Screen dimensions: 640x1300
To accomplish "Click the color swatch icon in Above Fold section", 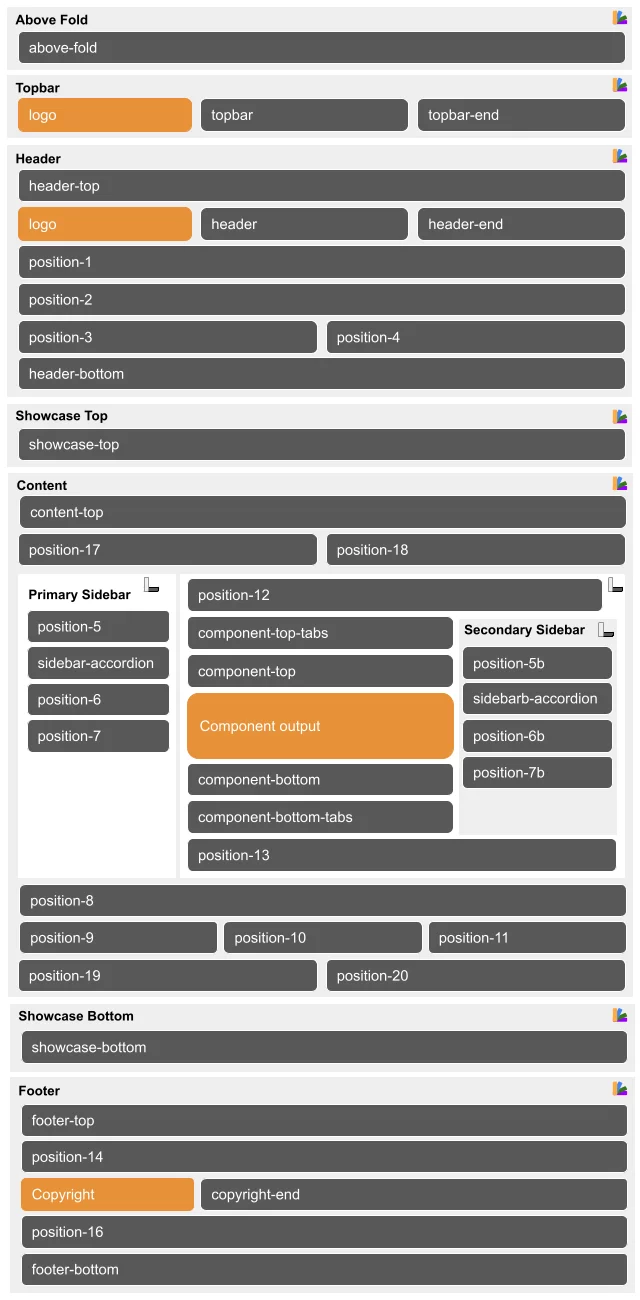I will click(x=620, y=18).
